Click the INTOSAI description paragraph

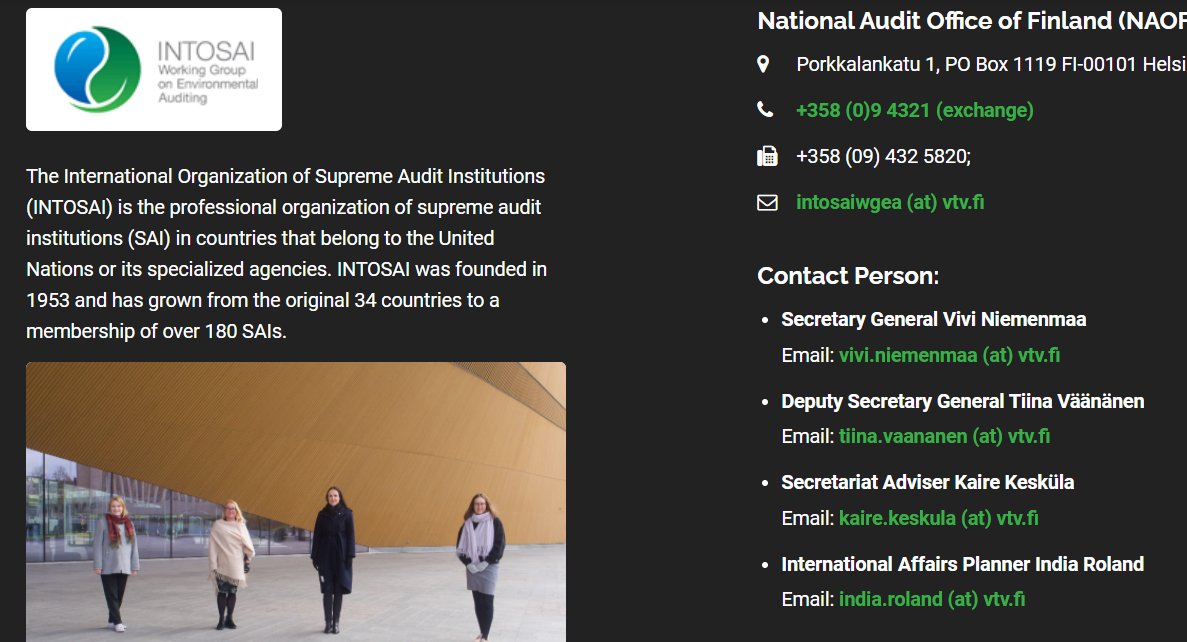(286, 254)
